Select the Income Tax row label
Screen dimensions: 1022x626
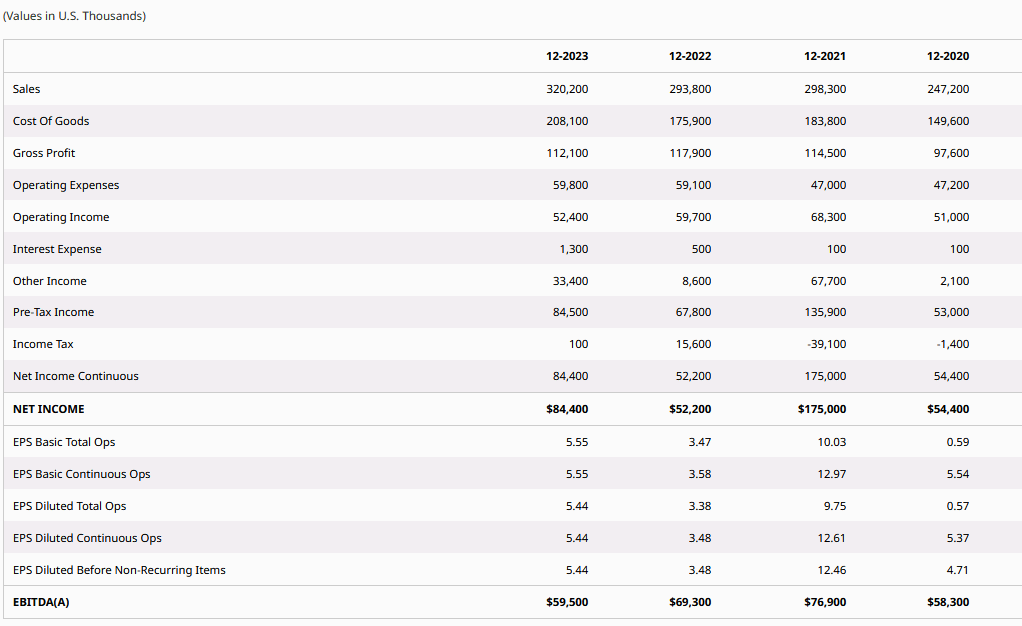tap(43, 344)
